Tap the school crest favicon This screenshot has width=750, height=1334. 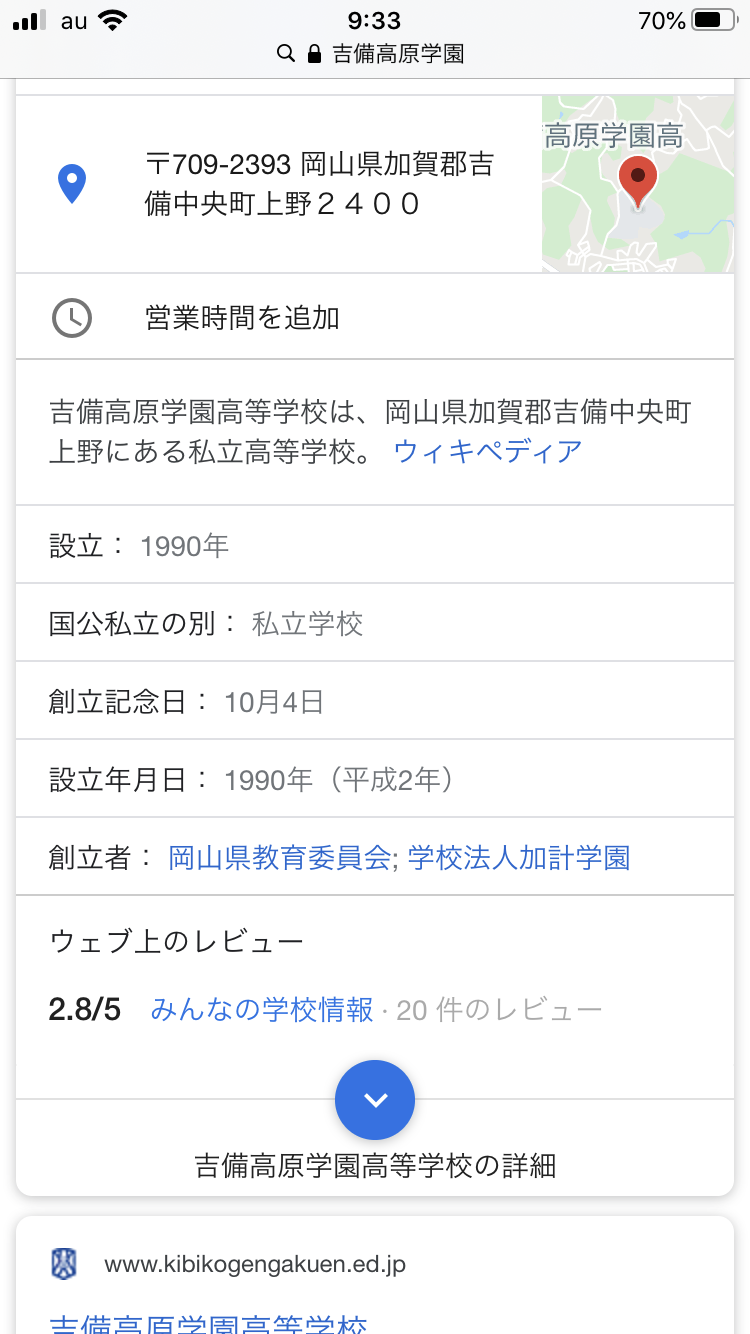[64, 1264]
